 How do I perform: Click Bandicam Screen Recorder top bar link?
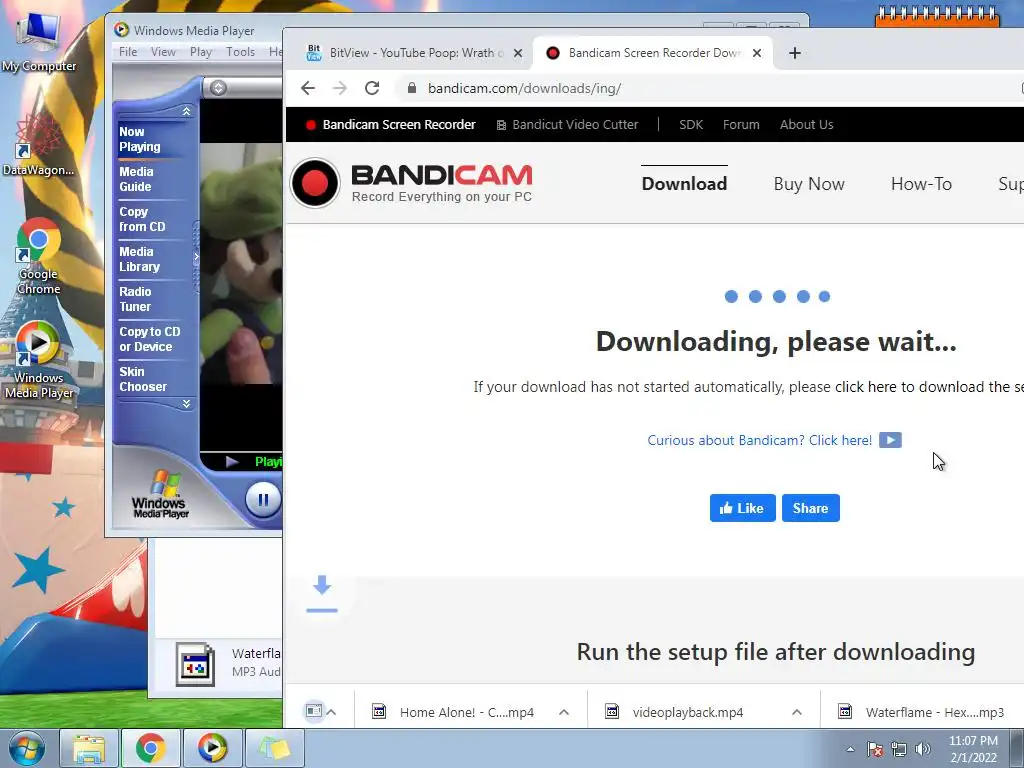[x=391, y=125]
